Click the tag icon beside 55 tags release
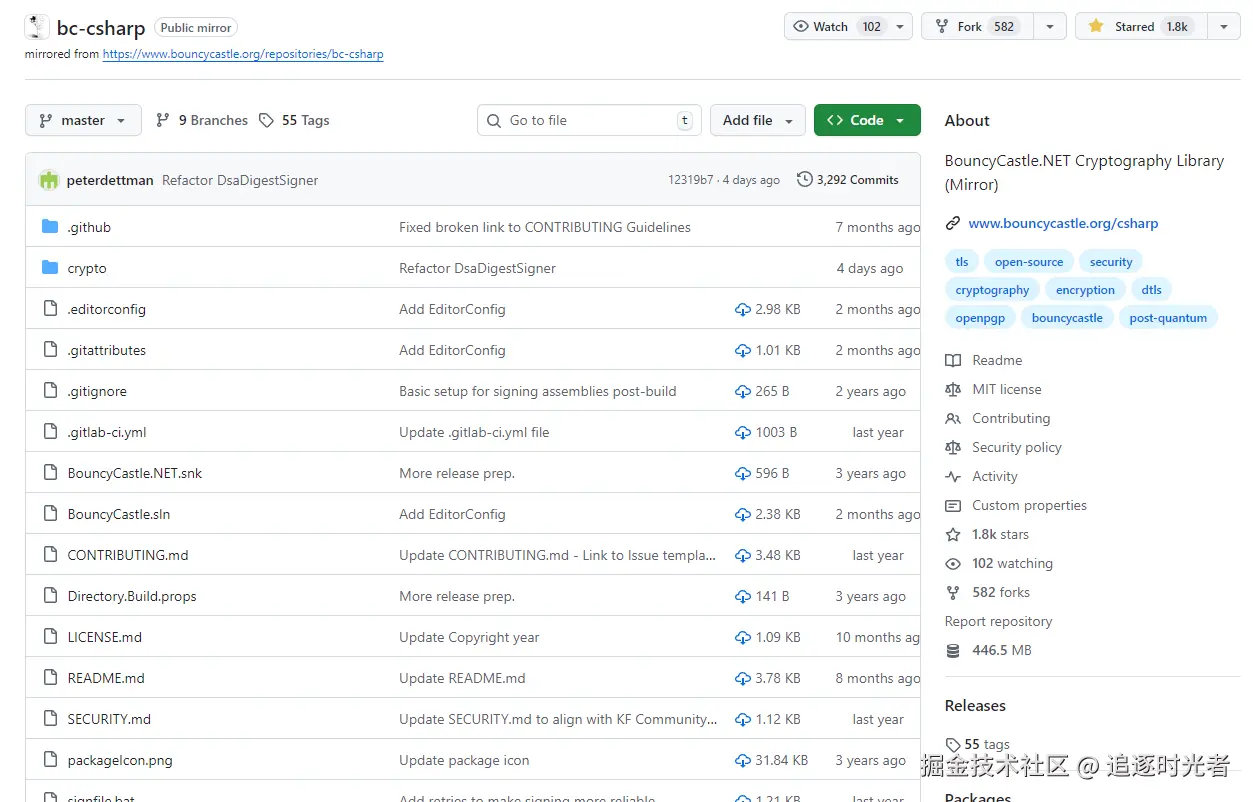This screenshot has width=1253, height=802. click(953, 745)
